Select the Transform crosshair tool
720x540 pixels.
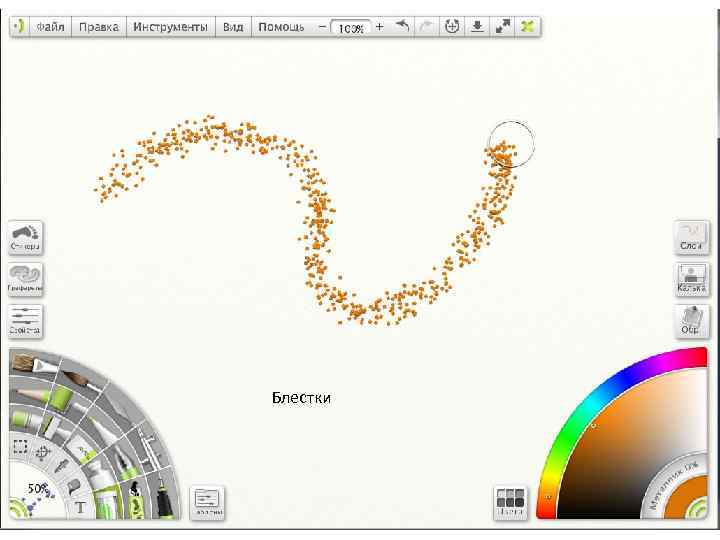click(x=43, y=453)
